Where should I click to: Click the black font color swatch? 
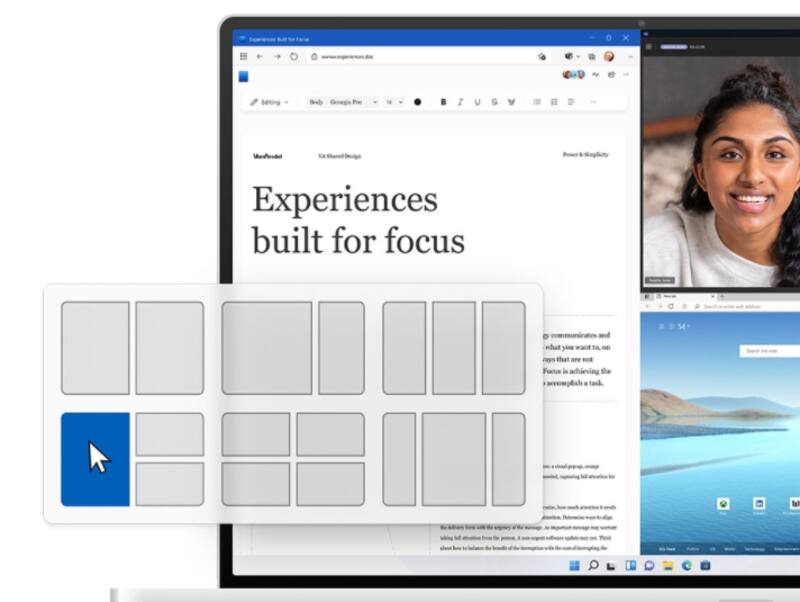tap(418, 102)
